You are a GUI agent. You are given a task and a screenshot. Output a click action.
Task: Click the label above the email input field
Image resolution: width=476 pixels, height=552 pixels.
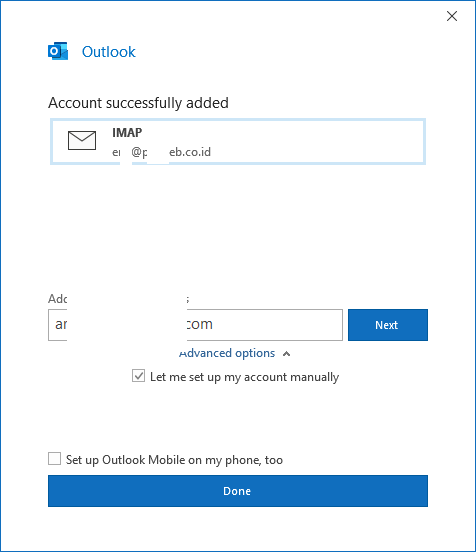118,299
